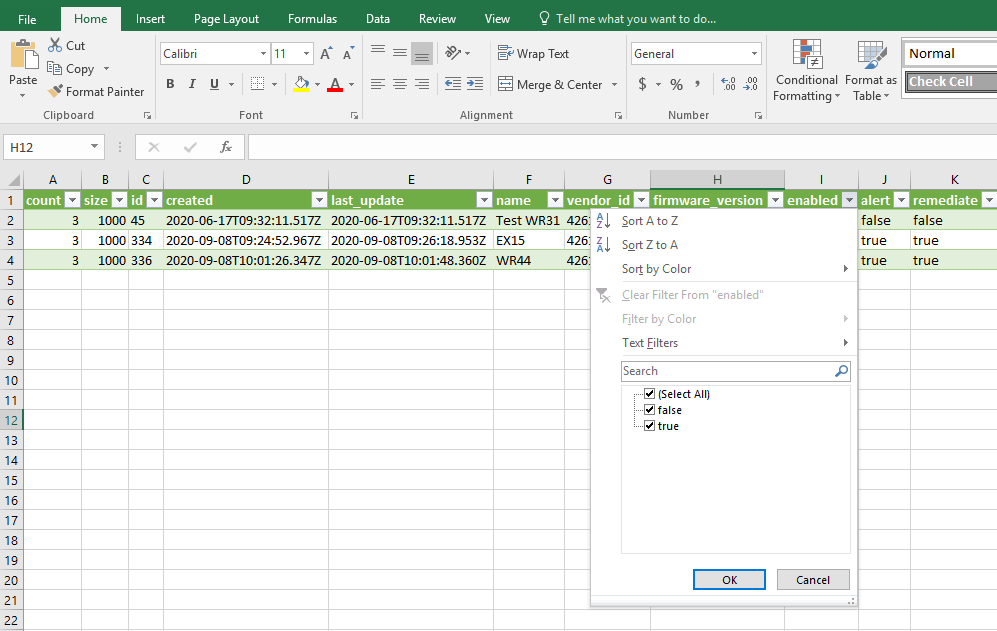Toggle Italic formatting

coord(192,84)
